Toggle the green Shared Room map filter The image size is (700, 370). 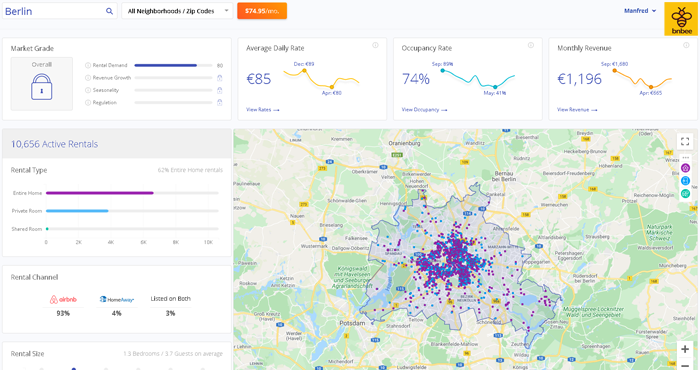(685, 193)
